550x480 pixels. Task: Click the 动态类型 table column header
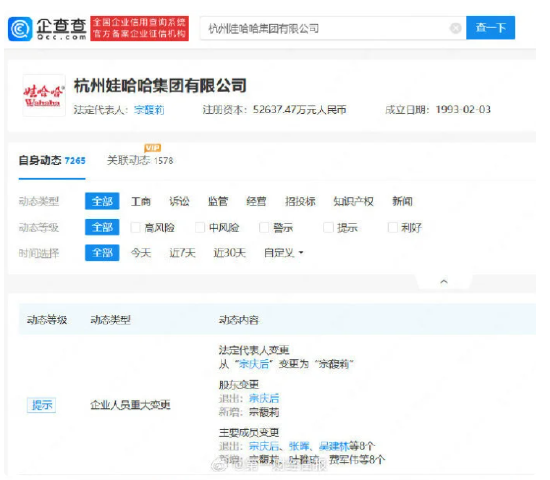pos(110,320)
